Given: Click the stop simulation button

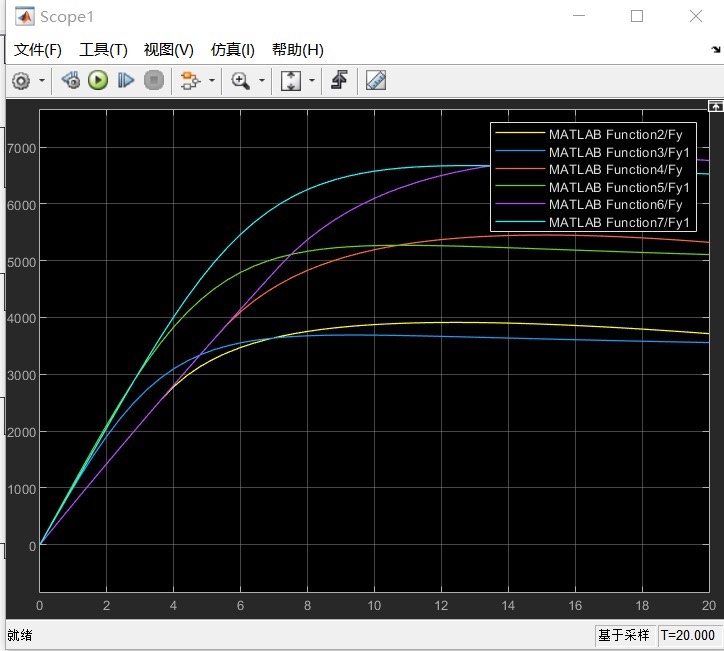Looking at the screenshot, I should coord(154,80).
